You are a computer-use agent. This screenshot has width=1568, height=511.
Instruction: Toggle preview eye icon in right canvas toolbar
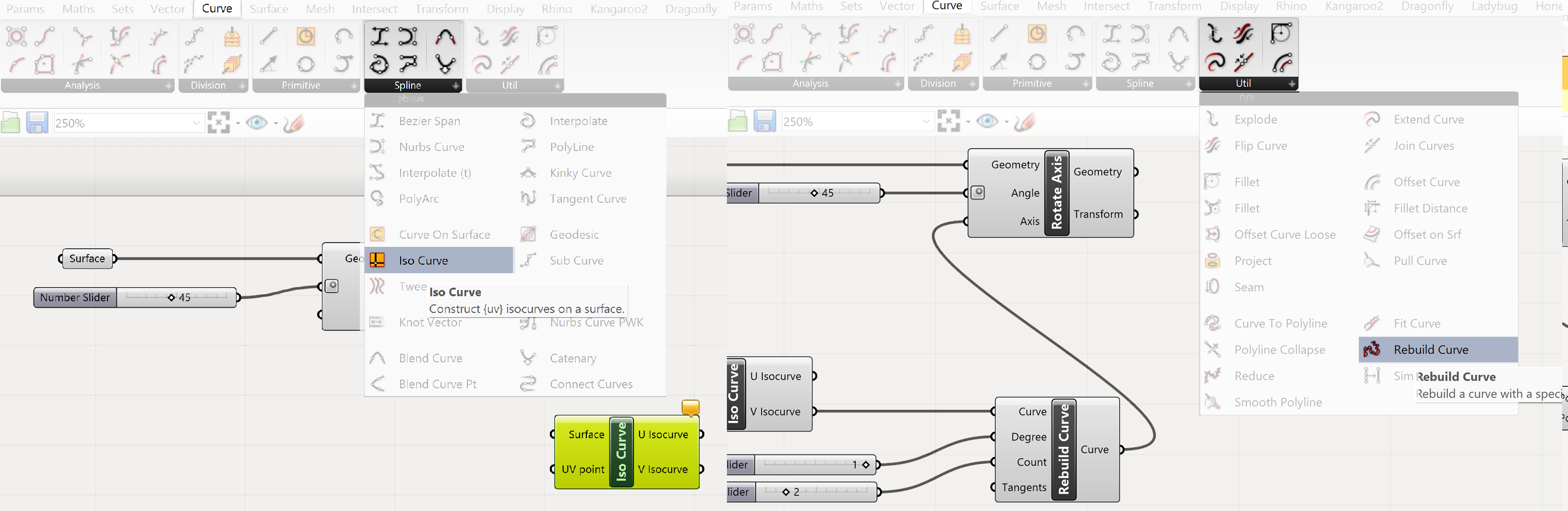pos(986,121)
